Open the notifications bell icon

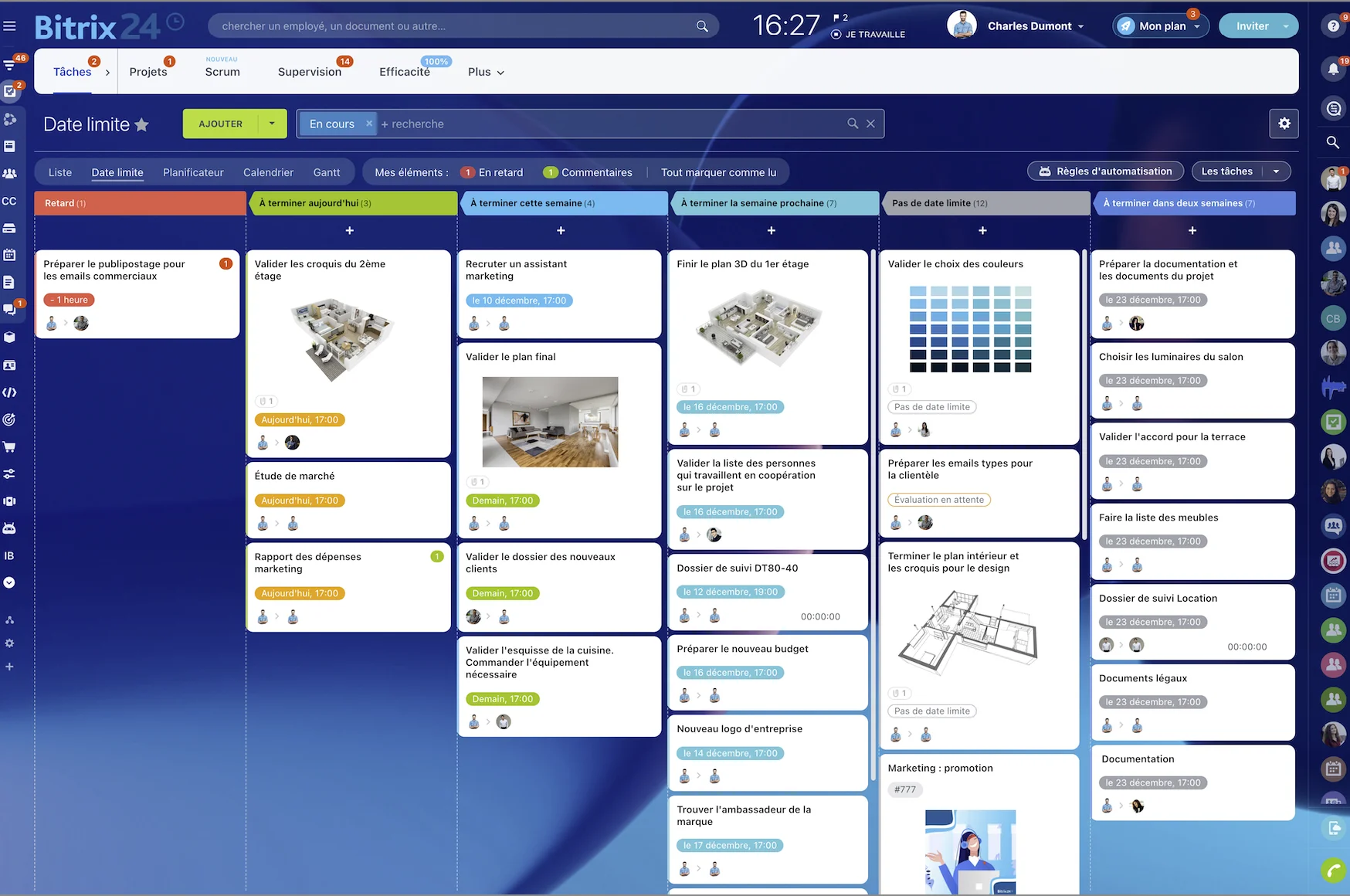[x=1333, y=70]
